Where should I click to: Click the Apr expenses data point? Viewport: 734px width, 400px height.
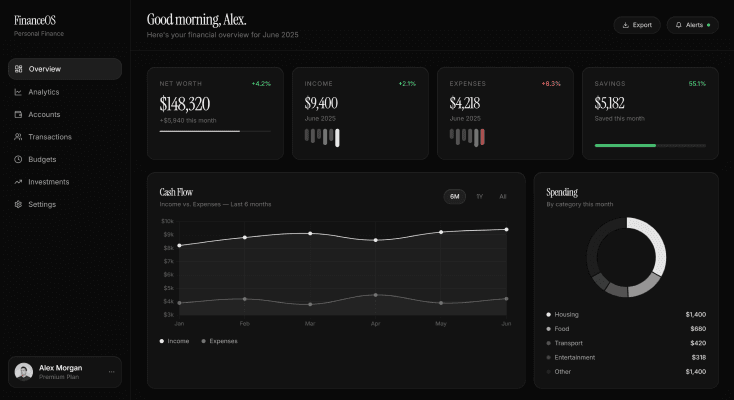click(375, 295)
